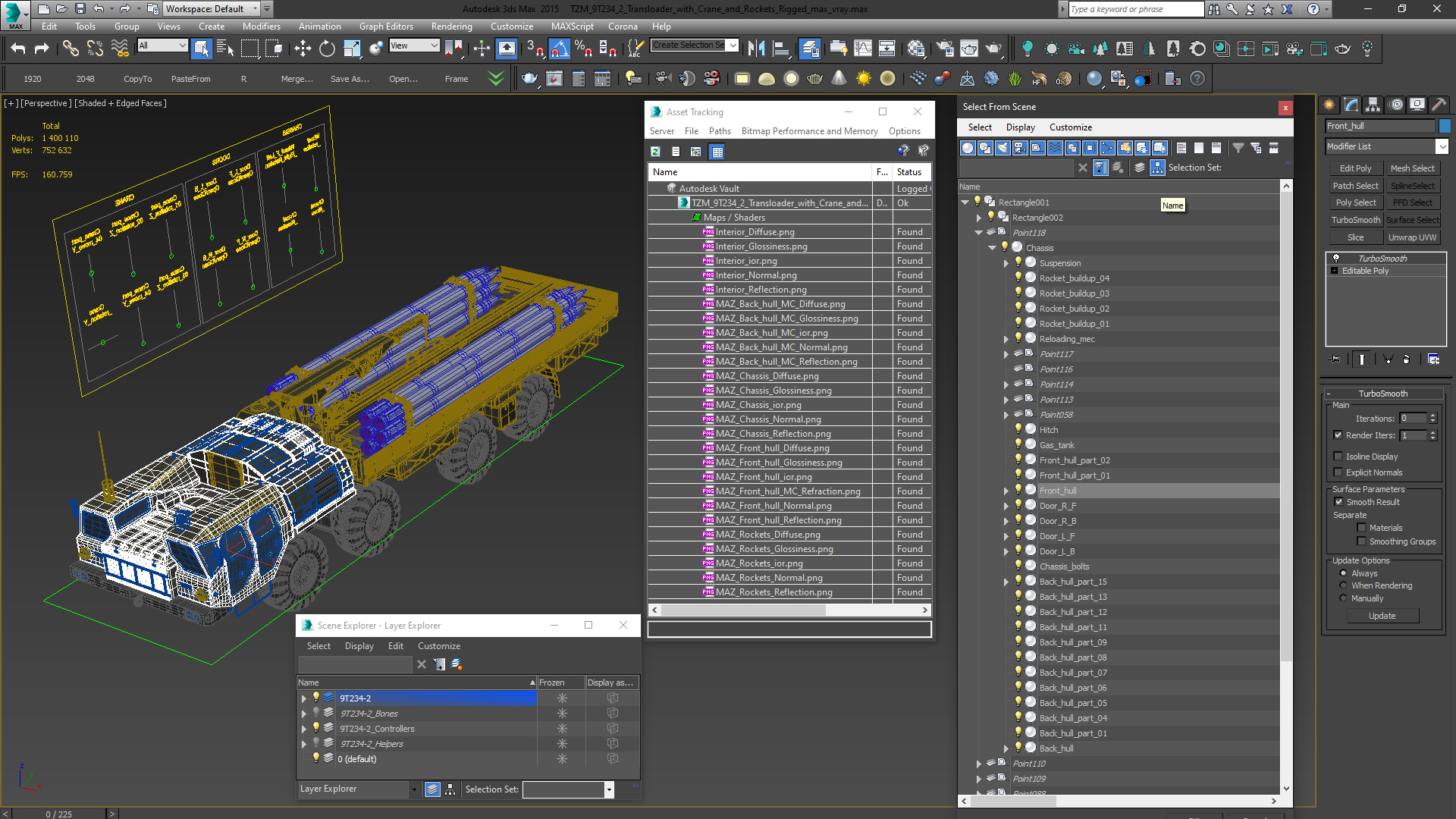The image size is (1456, 819).
Task: Click the Mirror tool icon
Action: tap(756, 49)
